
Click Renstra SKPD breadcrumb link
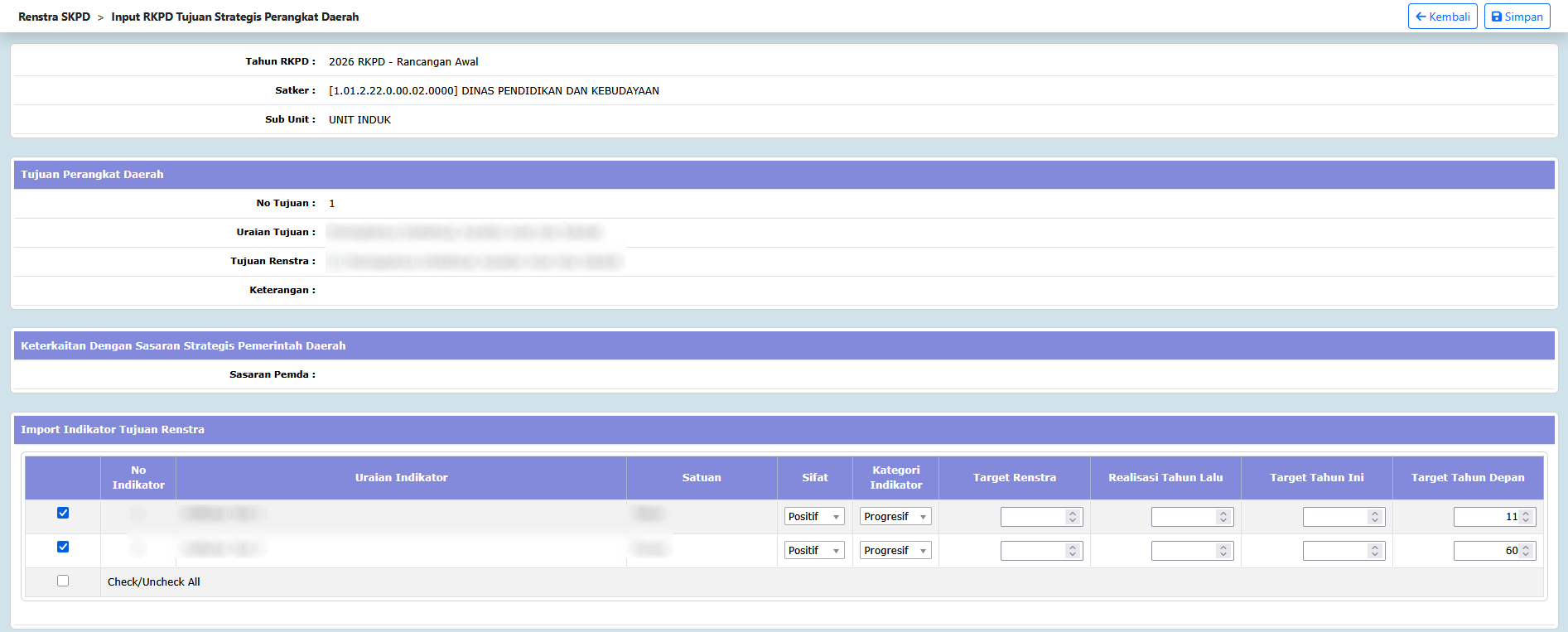pyautogui.click(x=54, y=17)
